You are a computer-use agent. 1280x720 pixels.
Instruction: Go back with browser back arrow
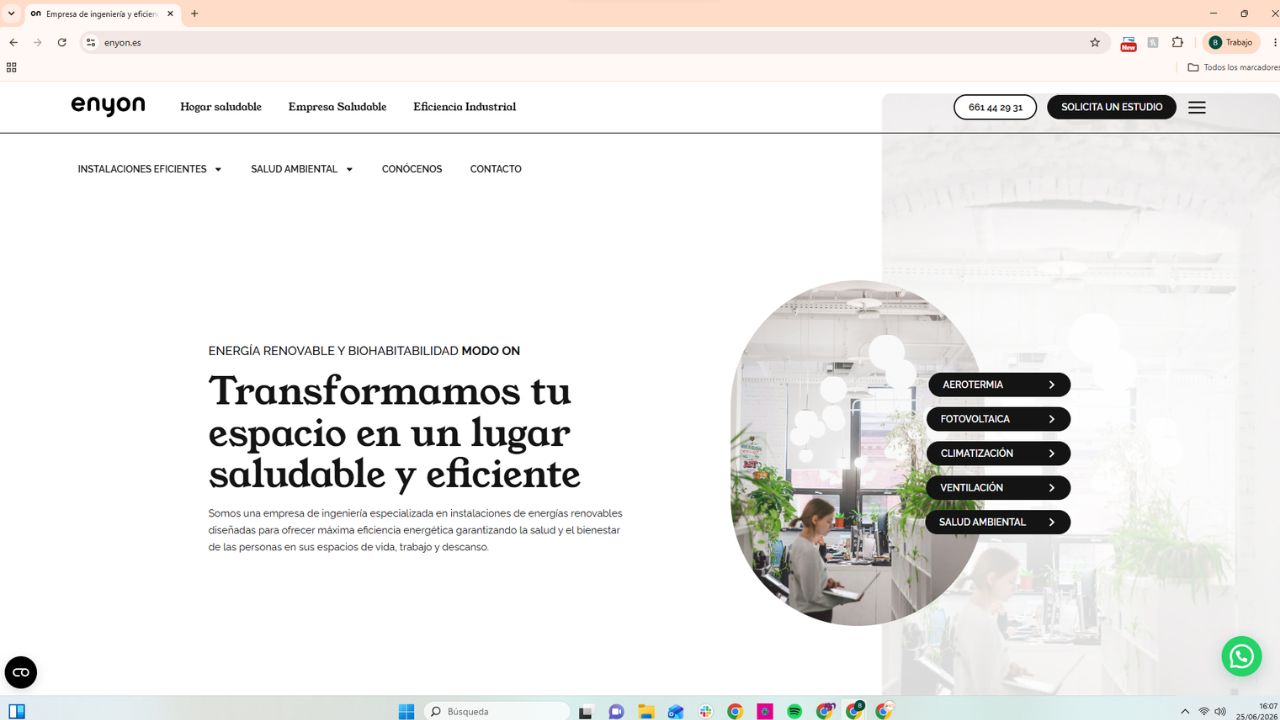click(x=13, y=43)
